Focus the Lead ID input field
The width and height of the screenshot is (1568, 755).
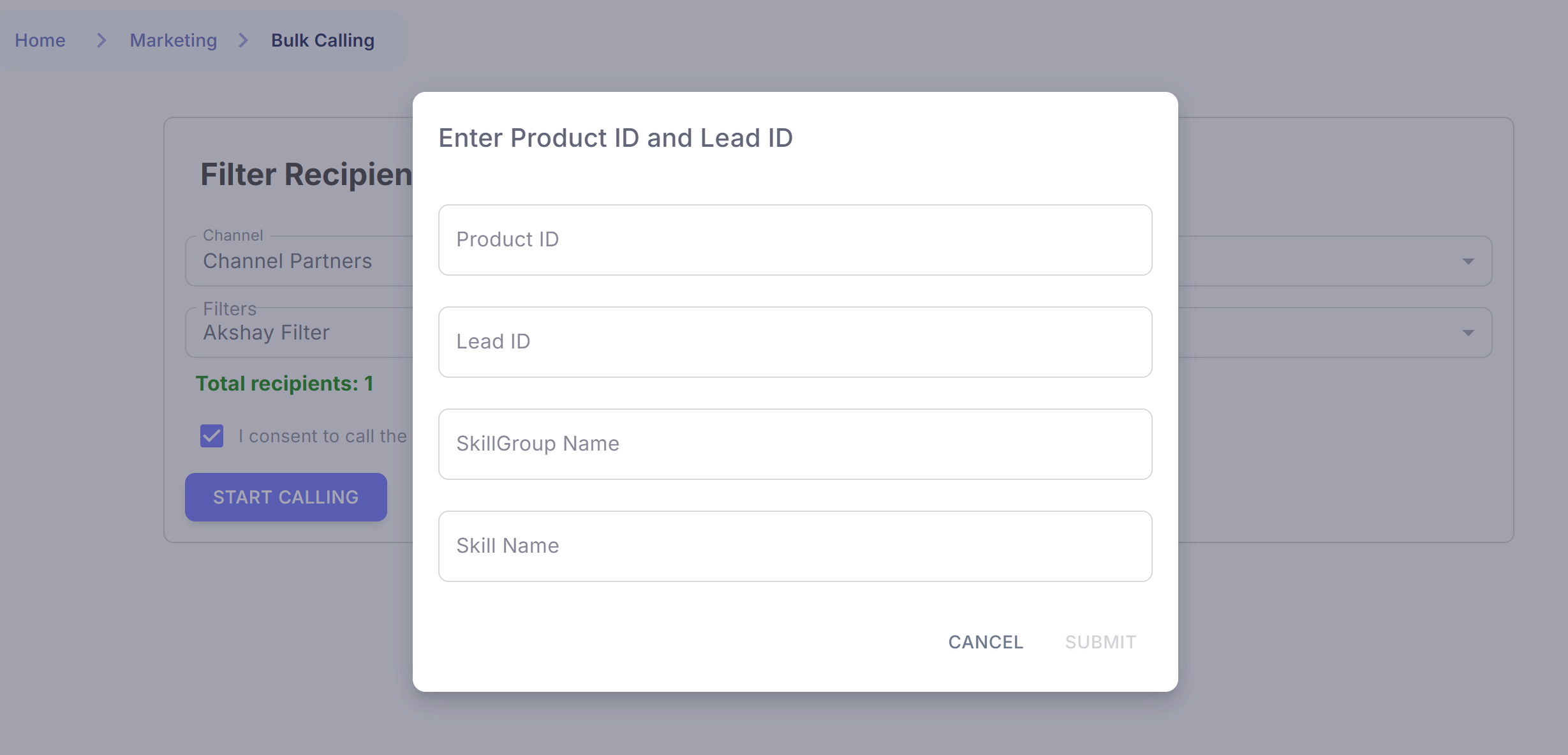tap(794, 342)
